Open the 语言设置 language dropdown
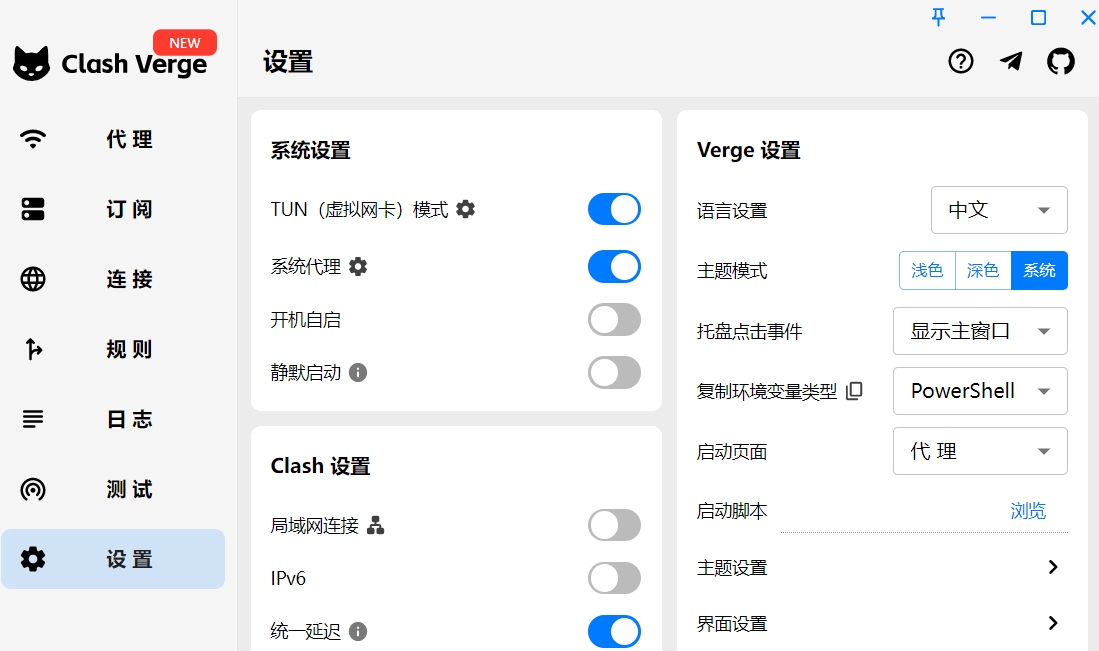 [x=998, y=210]
